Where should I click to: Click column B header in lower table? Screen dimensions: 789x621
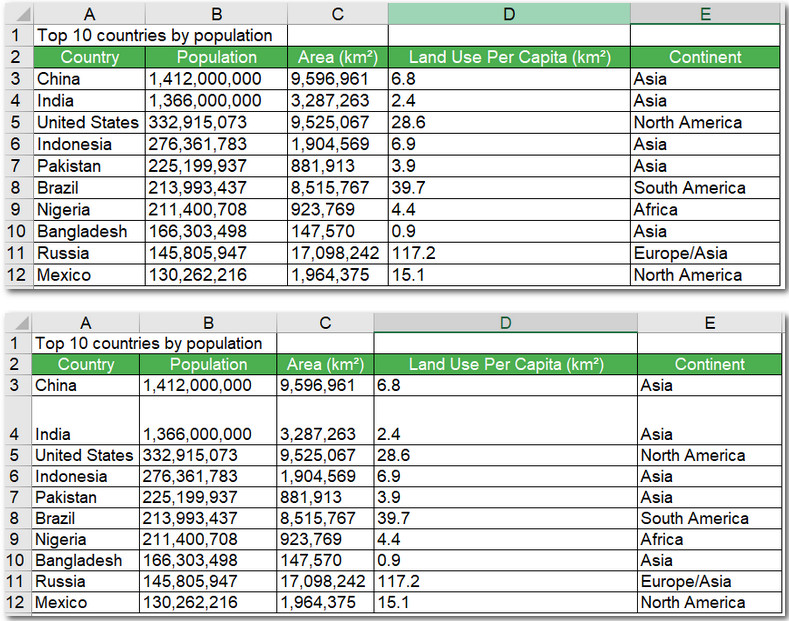[x=208, y=323]
